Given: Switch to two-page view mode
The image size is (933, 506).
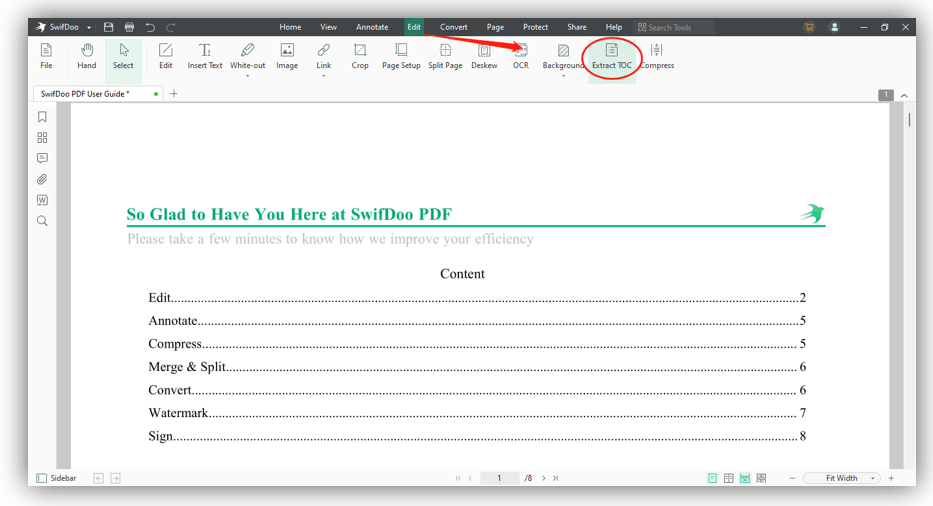Looking at the screenshot, I should pos(728,478).
